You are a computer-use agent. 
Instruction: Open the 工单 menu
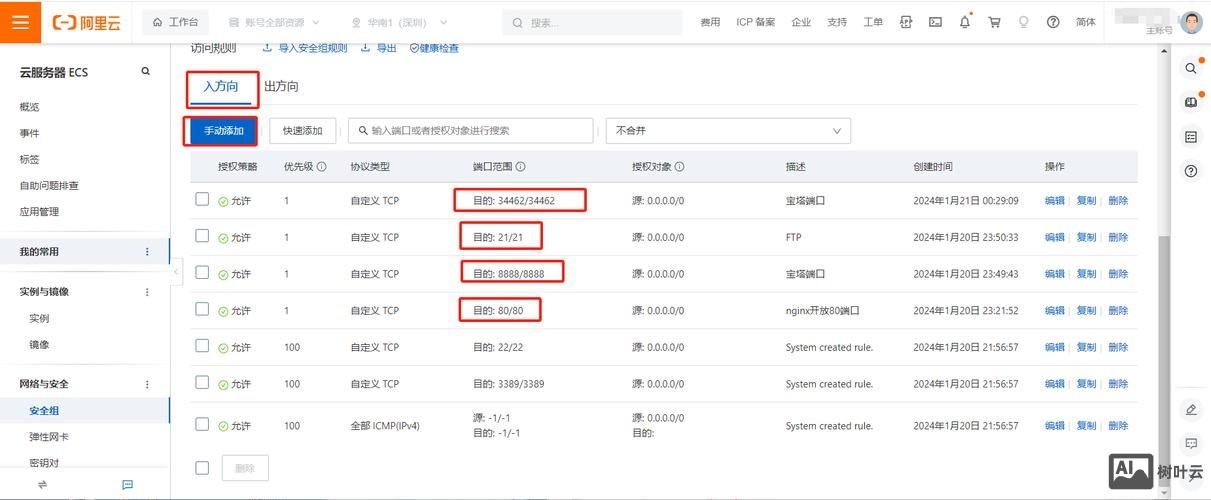(x=873, y=22)
